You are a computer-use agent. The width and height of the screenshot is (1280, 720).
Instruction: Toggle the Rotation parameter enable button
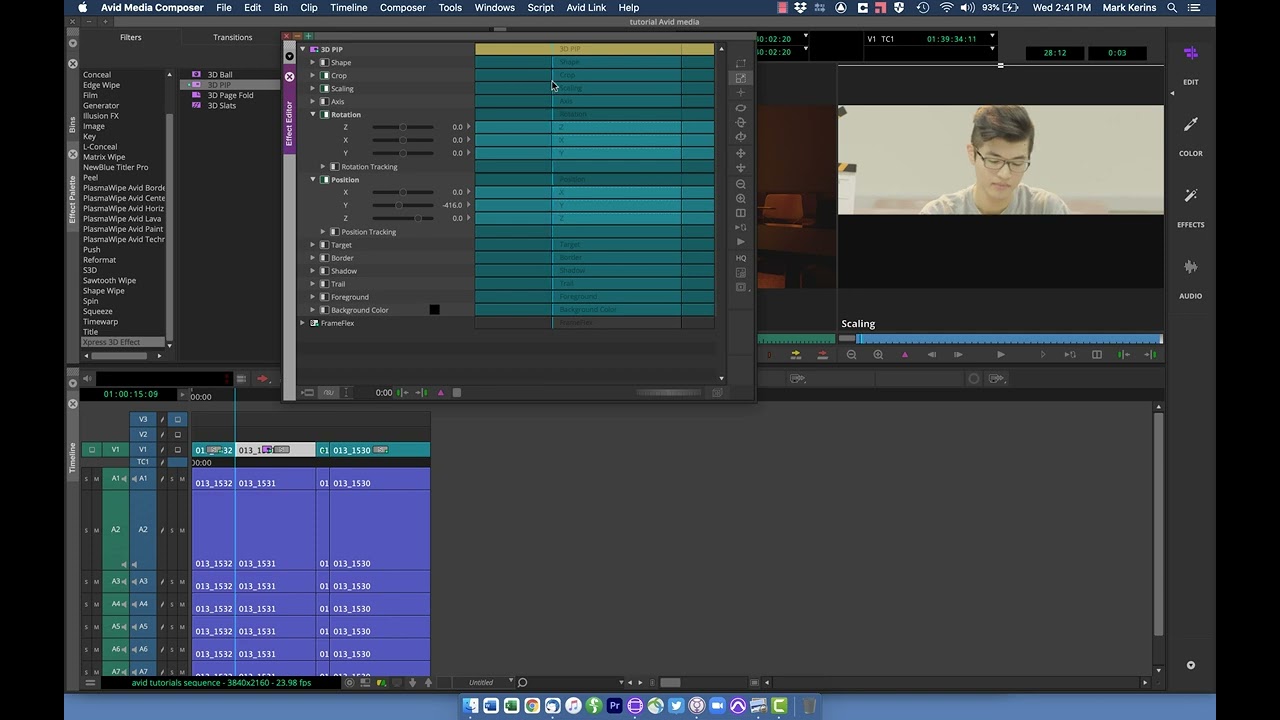click(324, 115)
